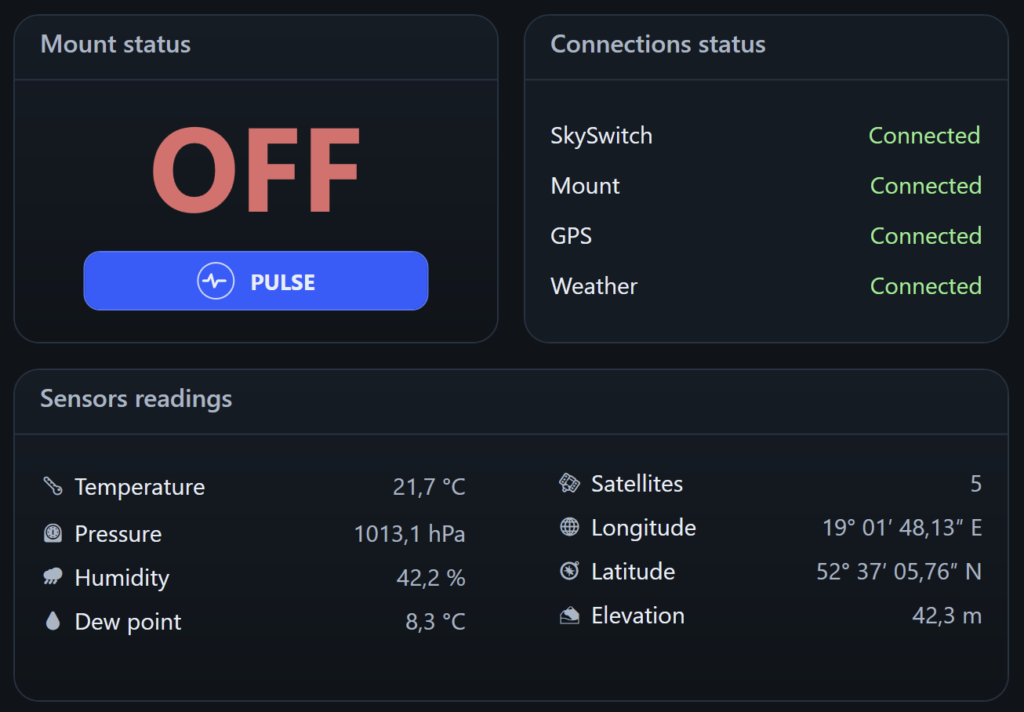The width and height of the screenshot is (1024, 712).
Task: Click the compass icon beside Latitude
Action: 570,571
